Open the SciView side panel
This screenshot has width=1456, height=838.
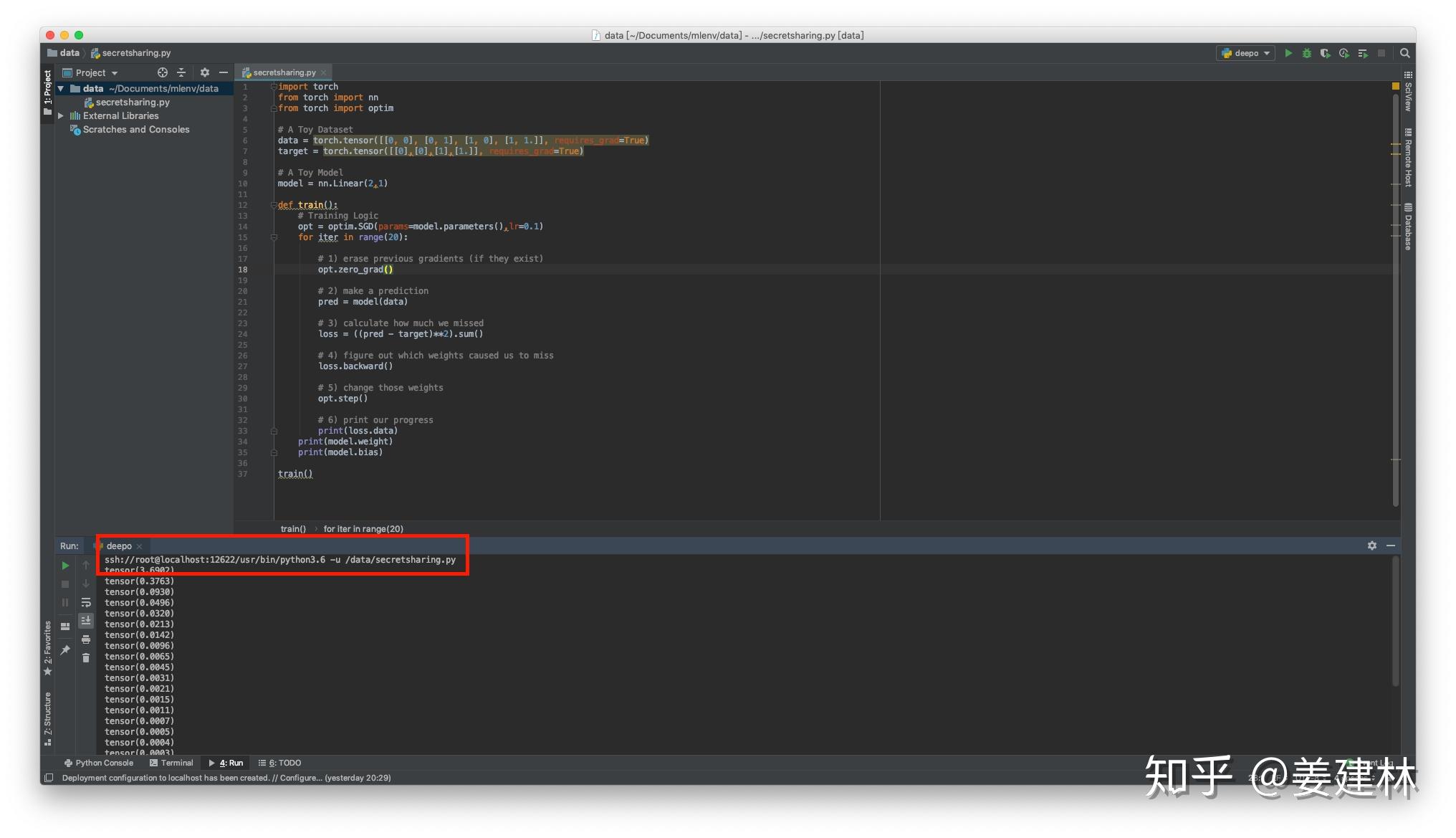1408,91
